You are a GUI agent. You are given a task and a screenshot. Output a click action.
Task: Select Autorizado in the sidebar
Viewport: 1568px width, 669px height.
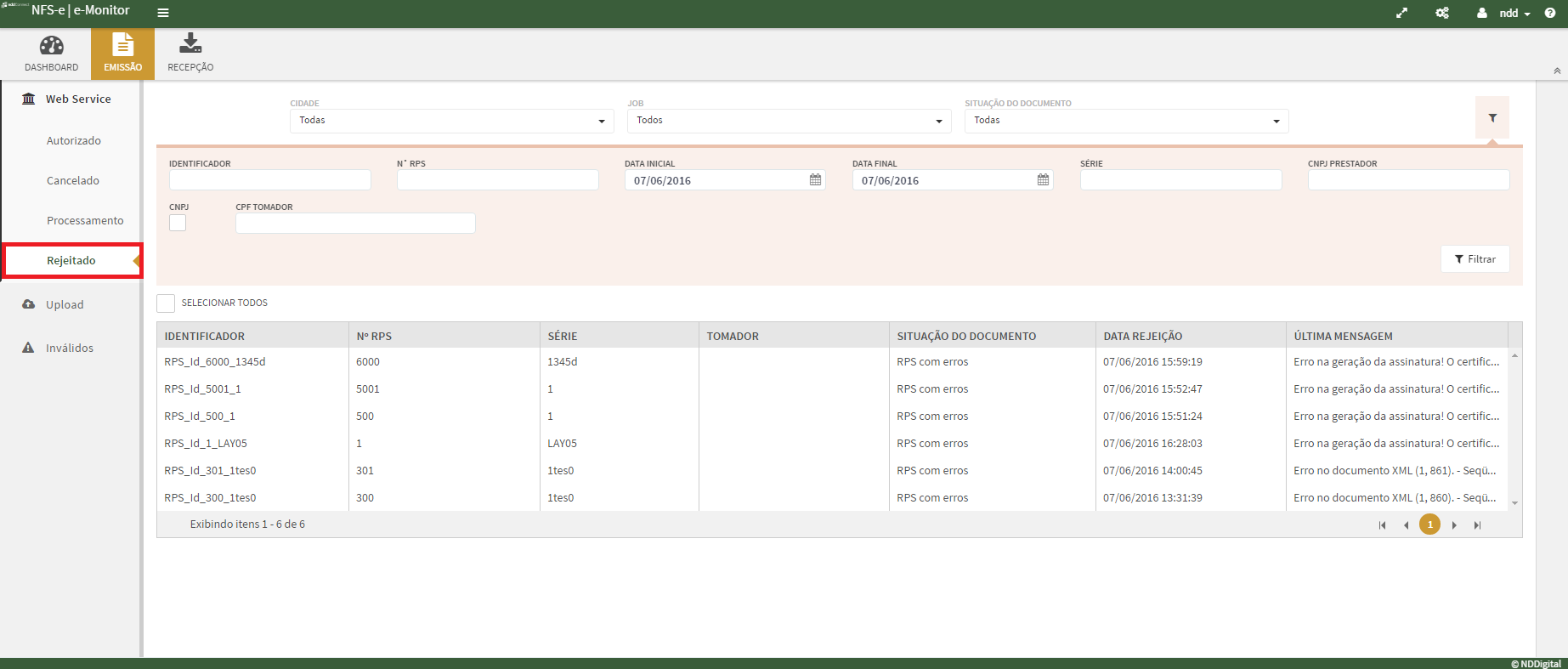pyautogui.click(x=74, y=141)
